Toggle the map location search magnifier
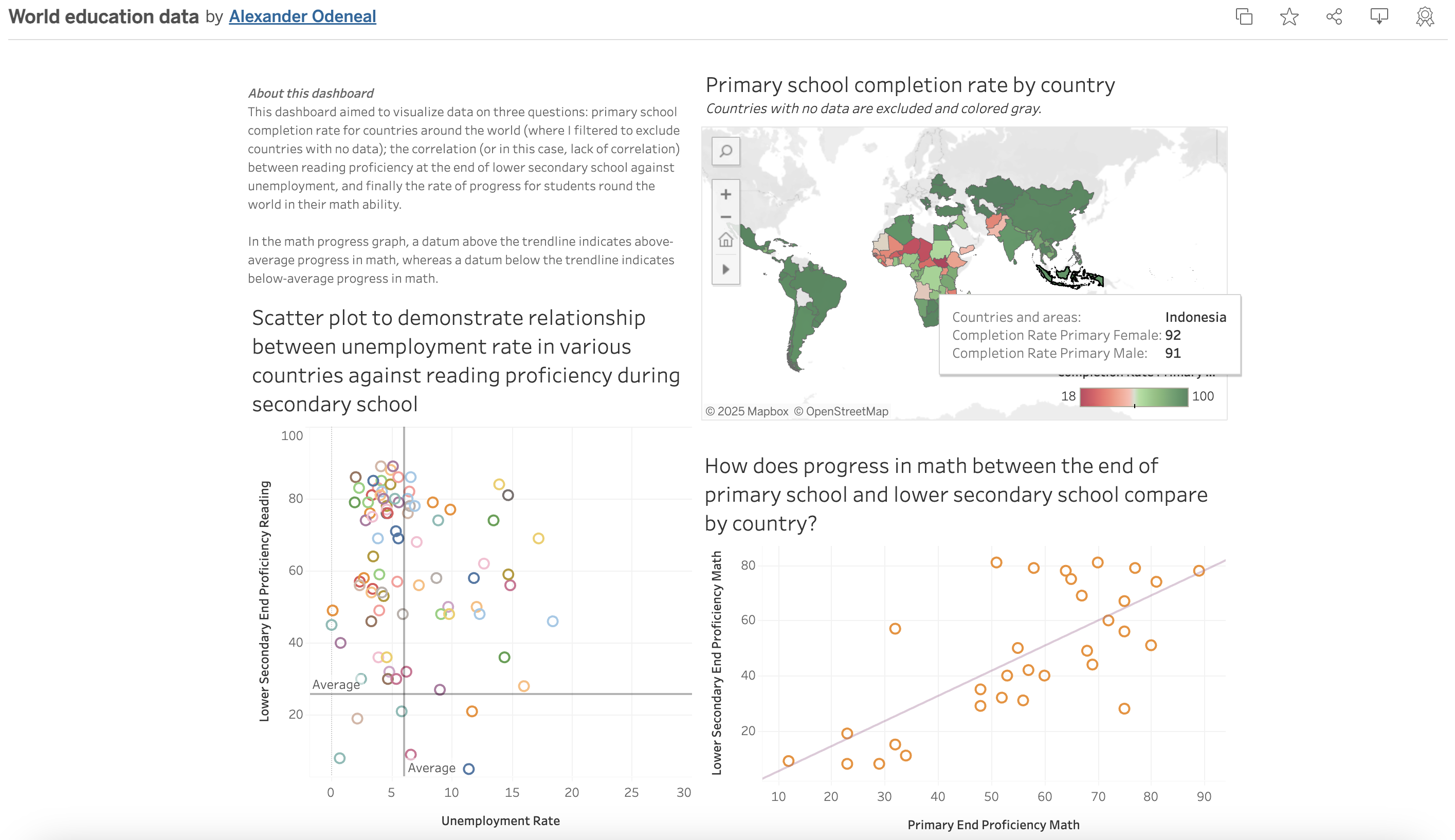Image resolution: width=1455 pixels, height=840 pixels. 726,151
